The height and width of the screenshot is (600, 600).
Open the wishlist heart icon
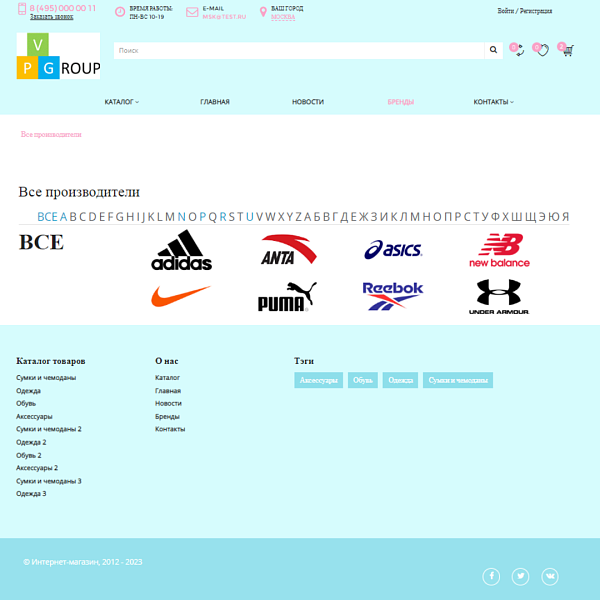coord(541,49)
